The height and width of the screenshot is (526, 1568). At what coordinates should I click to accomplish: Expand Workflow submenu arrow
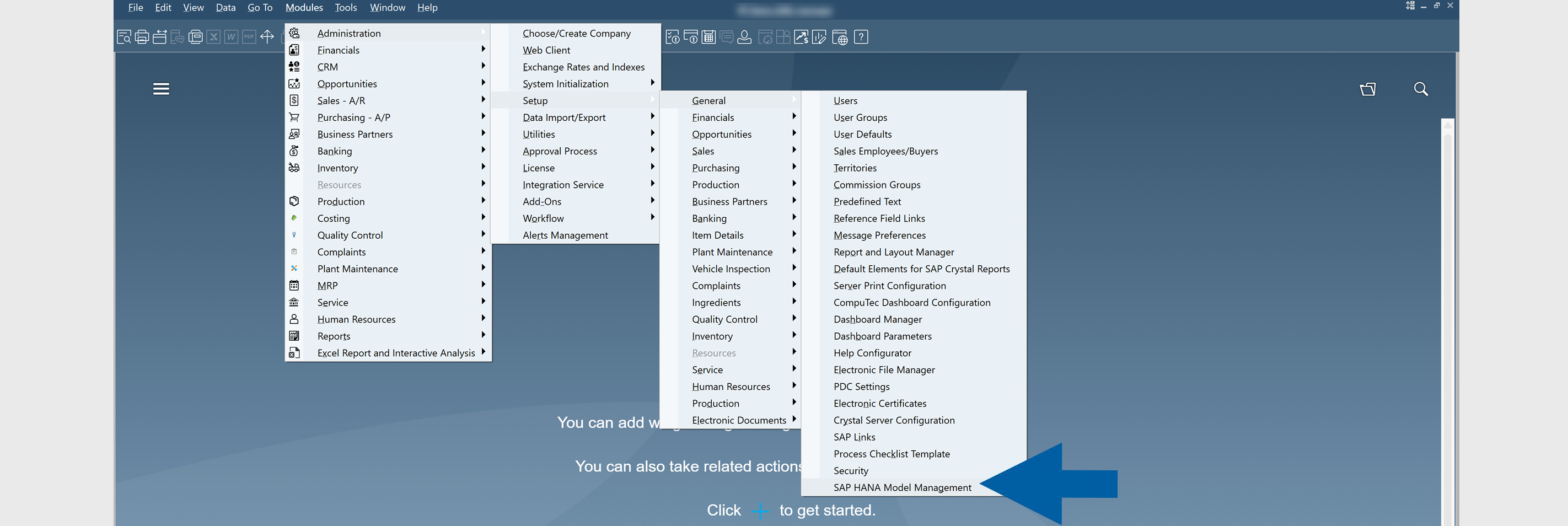pos(653,217)
